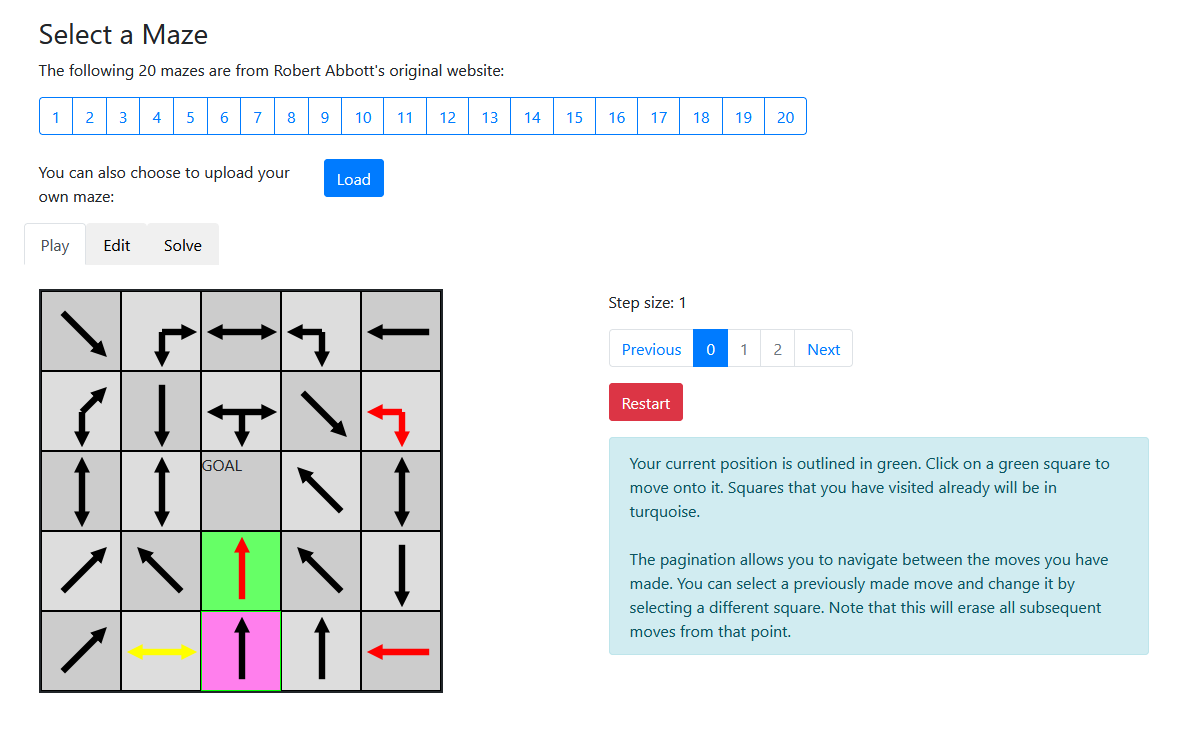Choose maze number 13
The height and width of the screenshot is (730, 1198).
[x=490, y=116]
